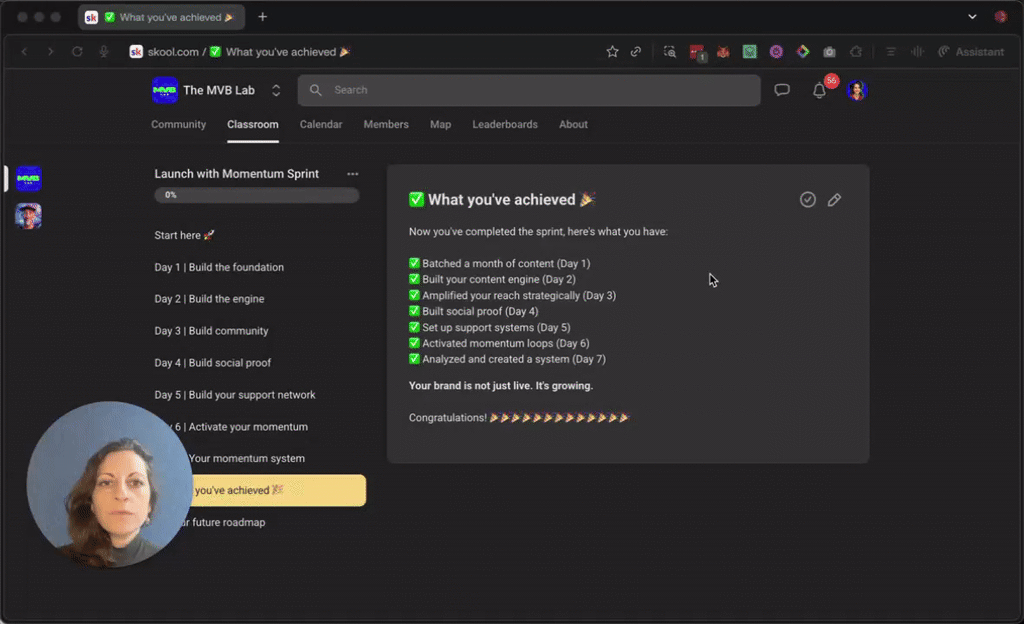Viewport: 1024px width, 624px height.
Task: Select the second group avatar in the sidebar
Action: click(x=29, y=216)
